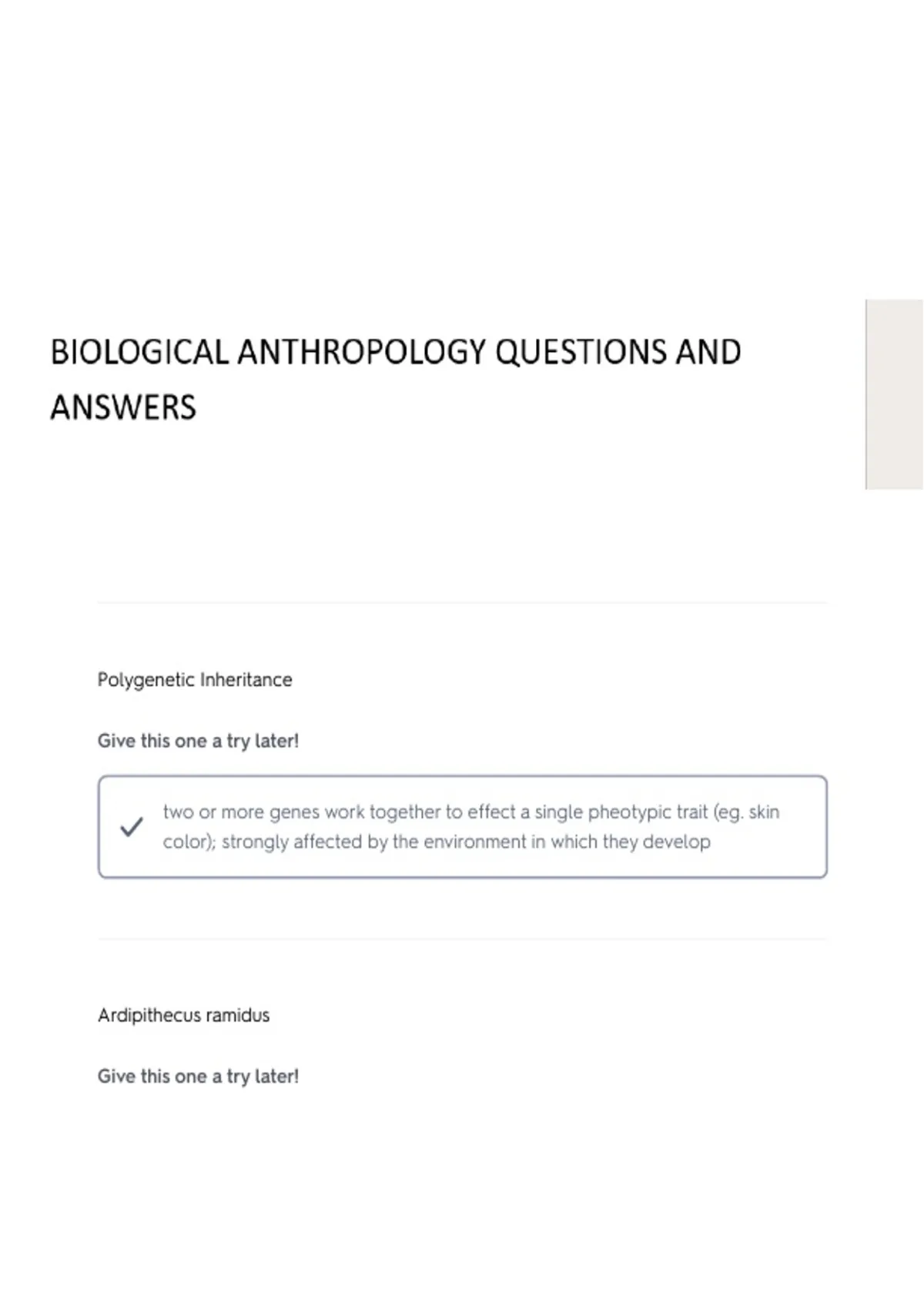Click the word 'ANTHROPOLOGY' in the title

click(362, 352)
